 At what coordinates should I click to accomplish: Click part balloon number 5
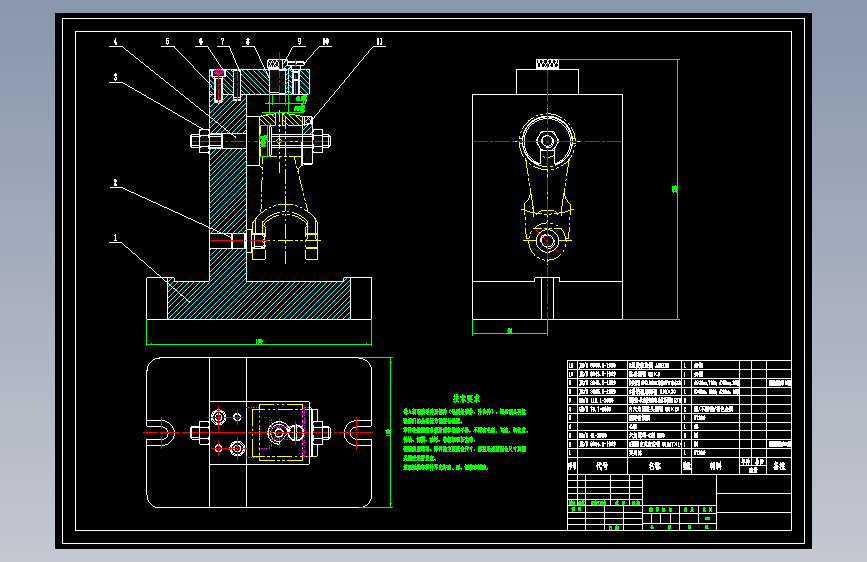coord(168,42)
